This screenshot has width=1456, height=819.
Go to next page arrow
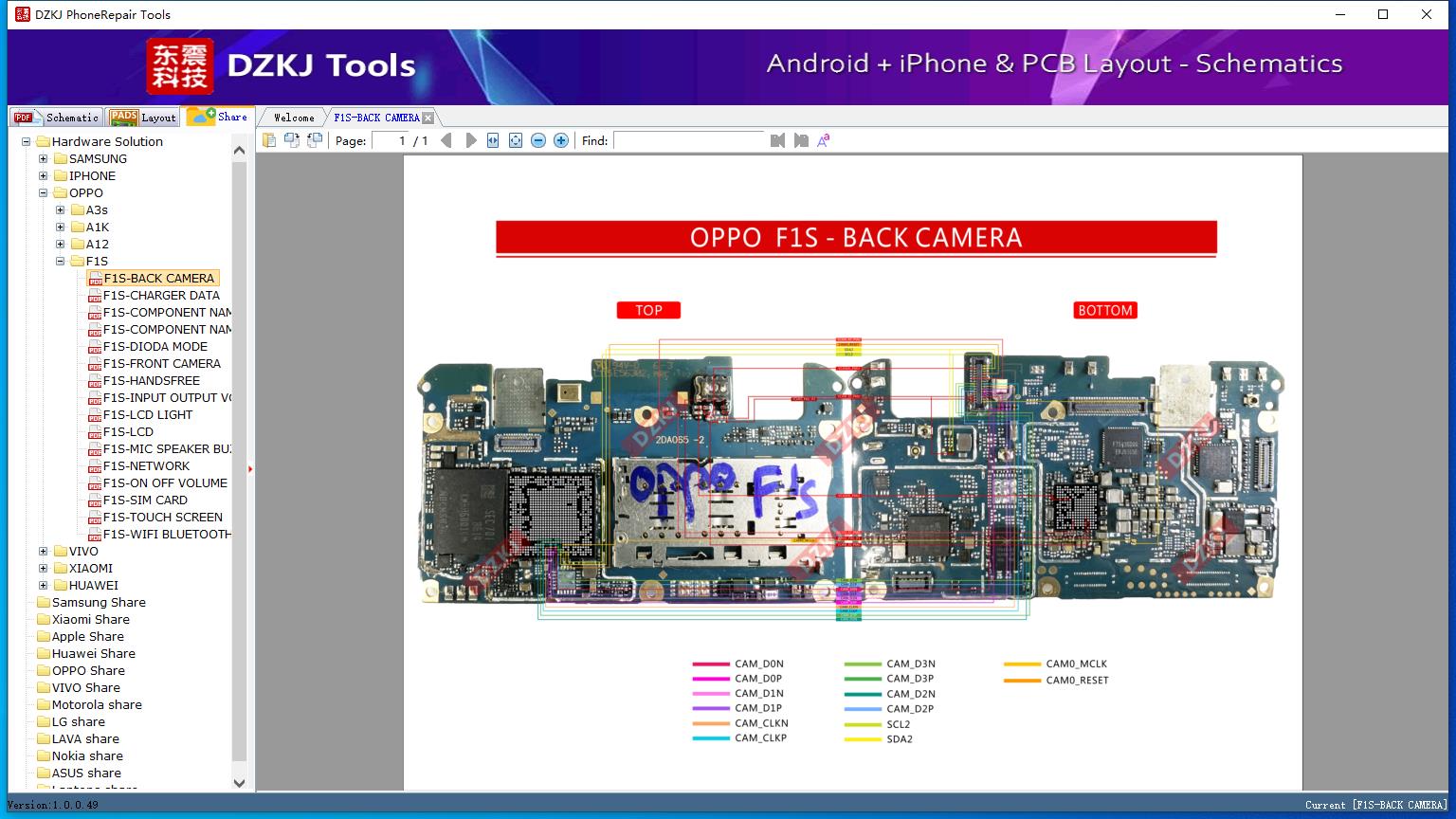(x=471, y=140)
